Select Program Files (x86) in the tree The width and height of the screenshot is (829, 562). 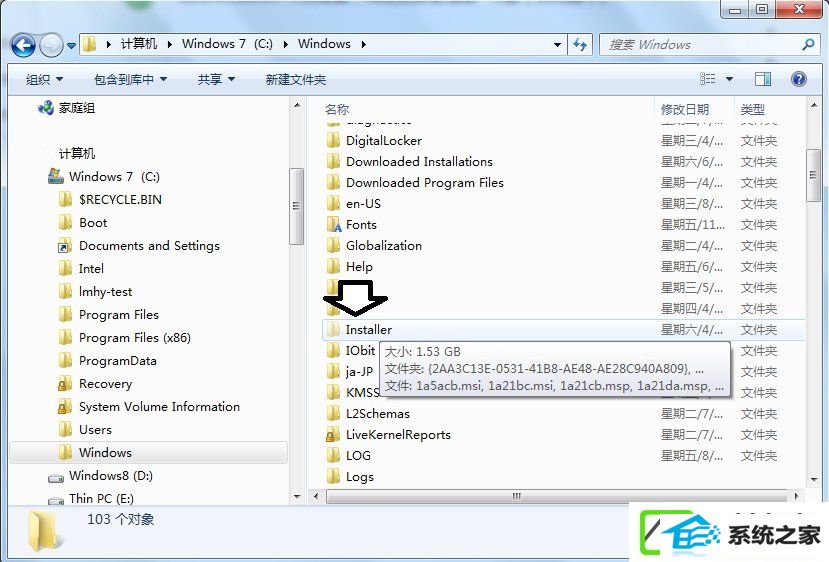(135, 338)
